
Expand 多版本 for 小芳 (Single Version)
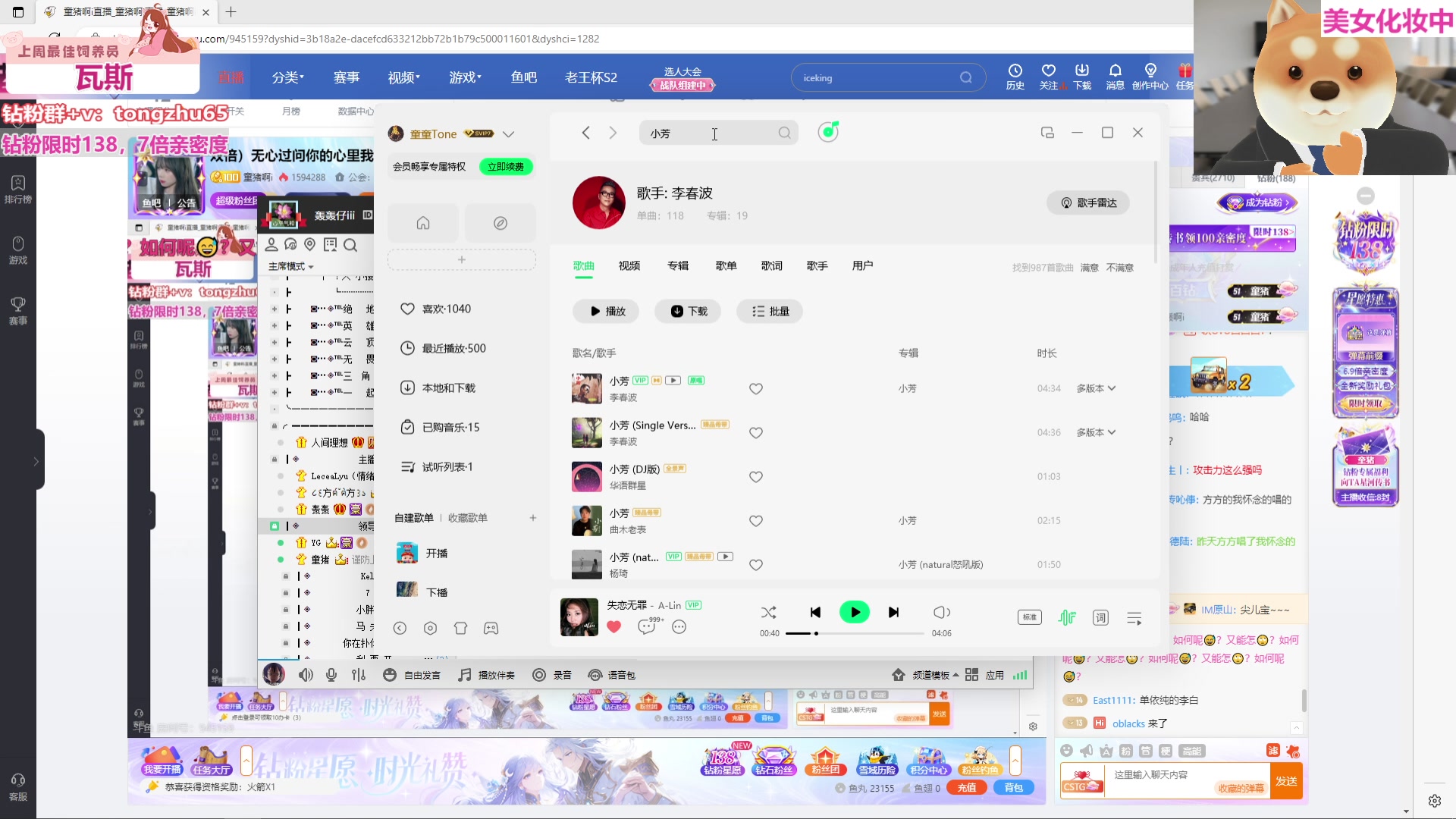point(1096,432)
